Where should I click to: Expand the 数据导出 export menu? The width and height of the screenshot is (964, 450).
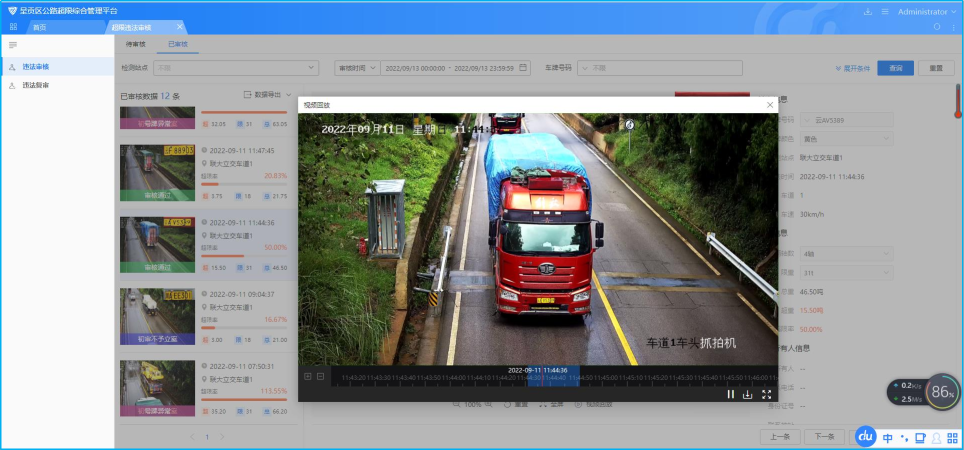click(x=268, y=95)
